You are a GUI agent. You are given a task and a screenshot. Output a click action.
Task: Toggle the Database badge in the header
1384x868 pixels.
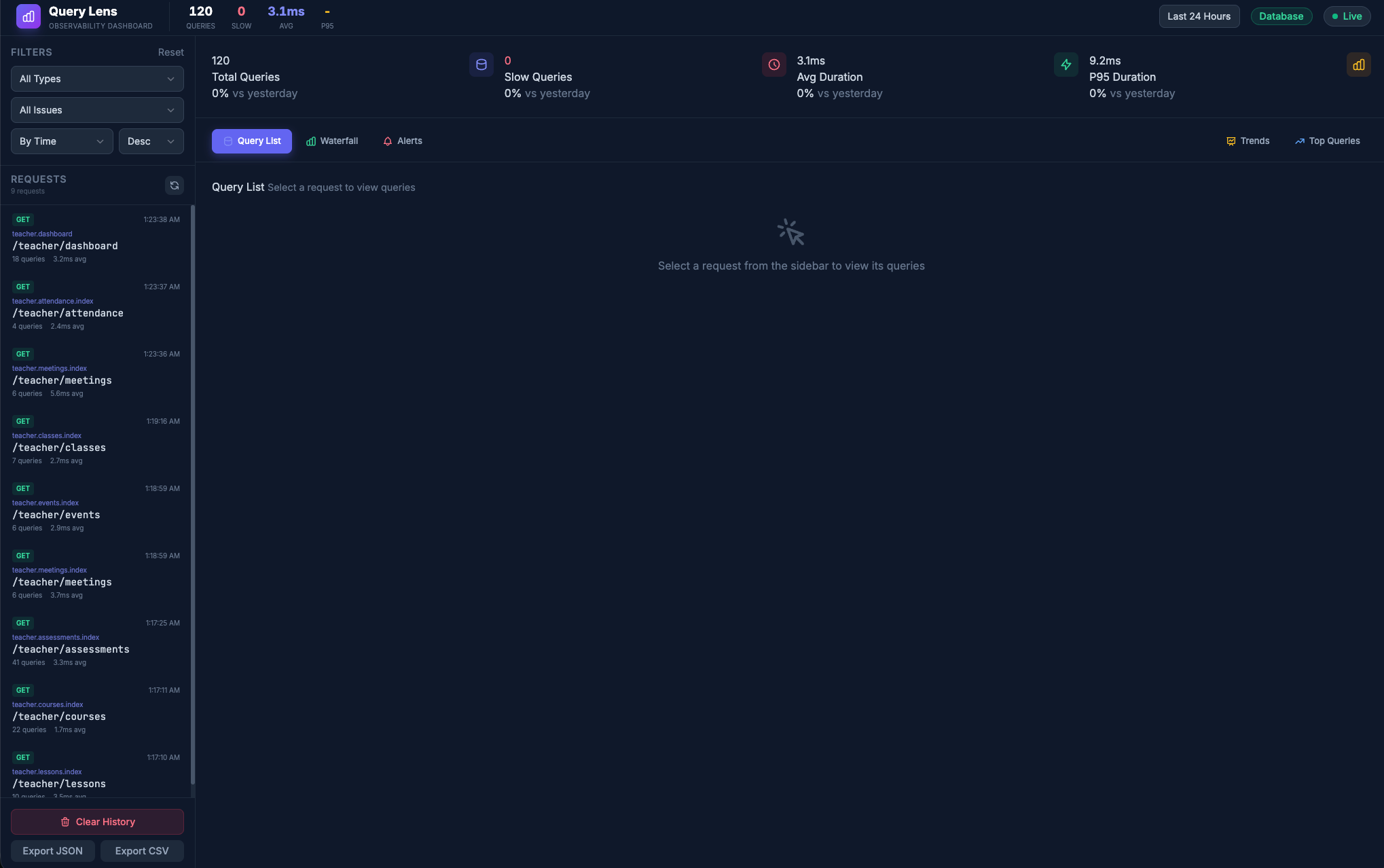[x=1281, y=16]
